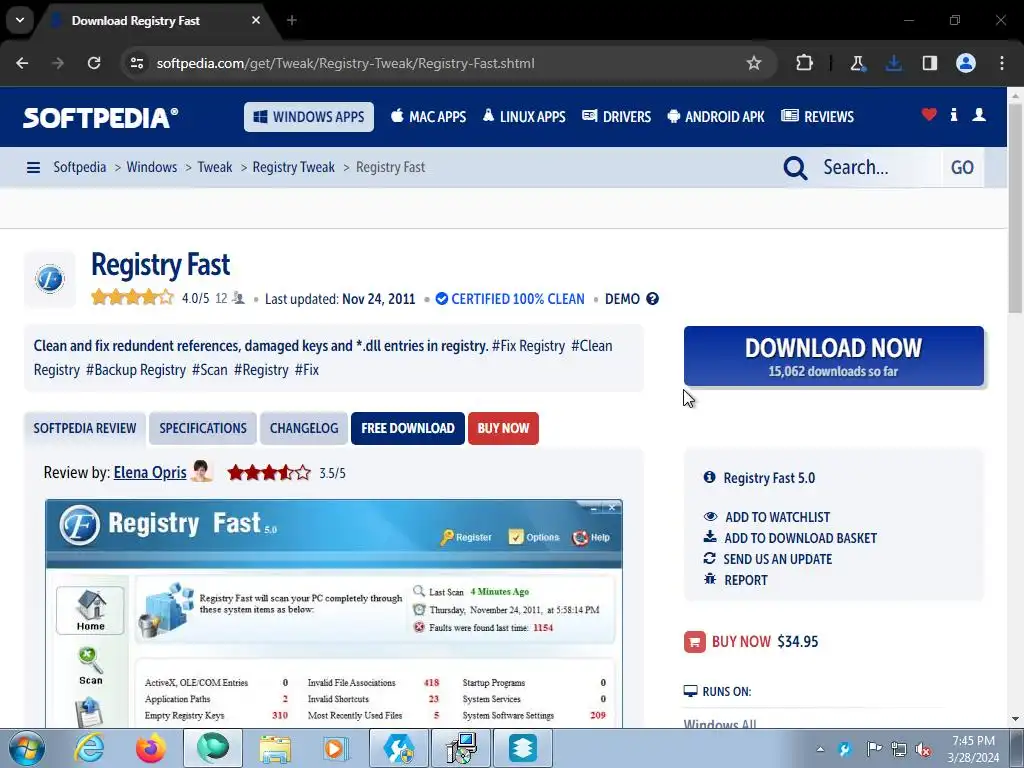This screenshot has width=1024, height=768.
Task: Focus the Search input field
Action: coord(878,168)
